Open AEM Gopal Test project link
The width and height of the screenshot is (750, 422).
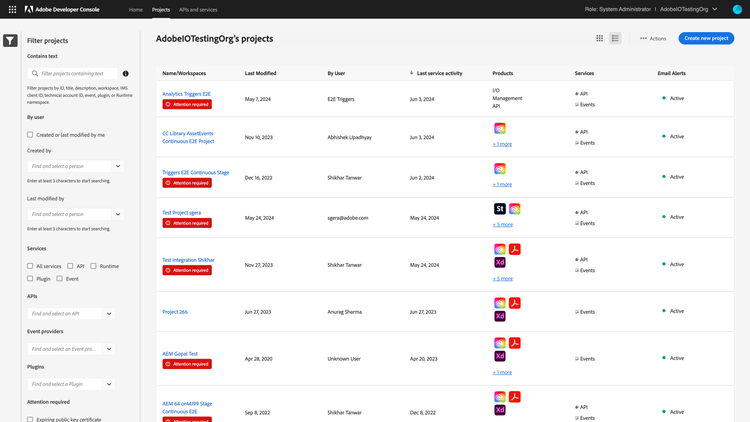point(180,354)
